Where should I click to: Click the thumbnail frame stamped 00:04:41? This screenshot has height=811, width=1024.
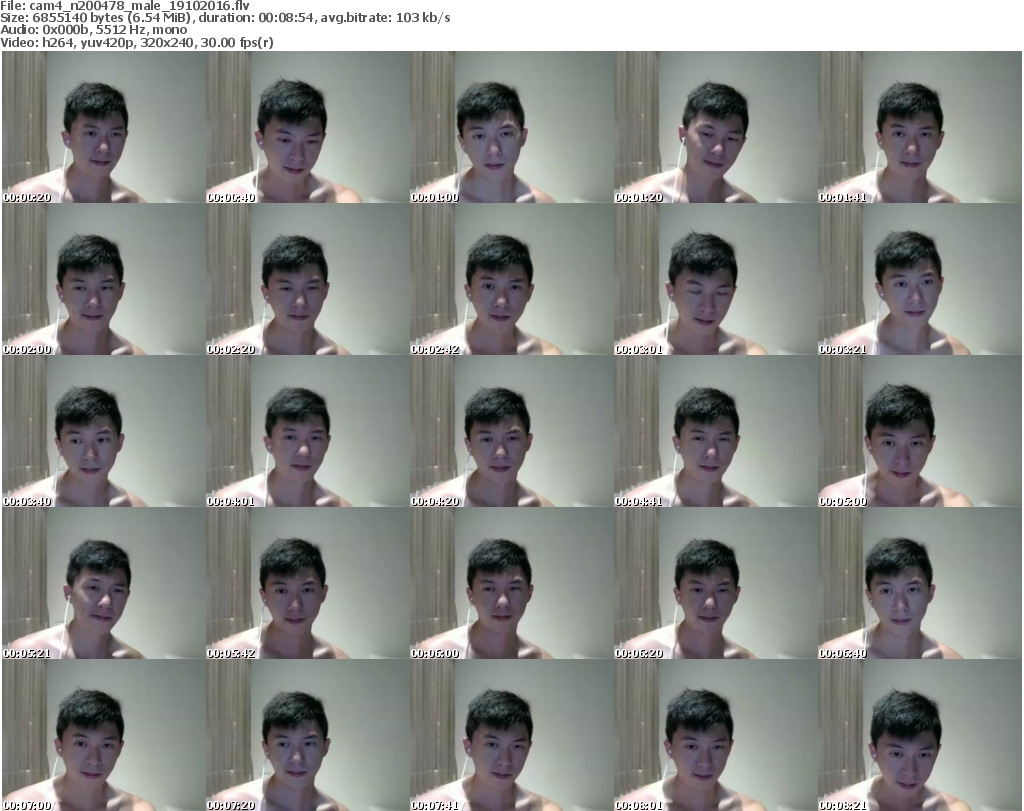[x=715, y=432]
